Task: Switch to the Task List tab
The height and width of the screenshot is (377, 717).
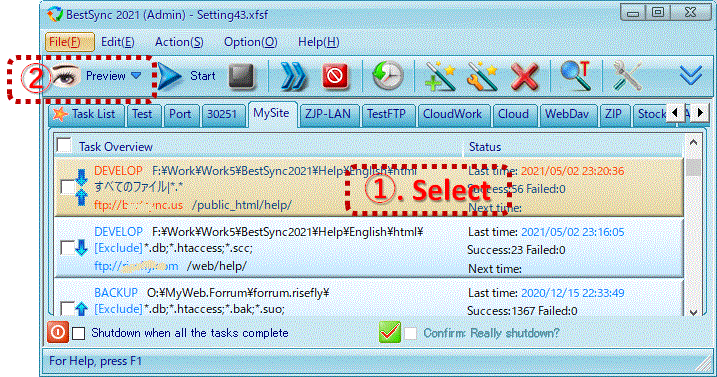Action: tap(86, 114)
